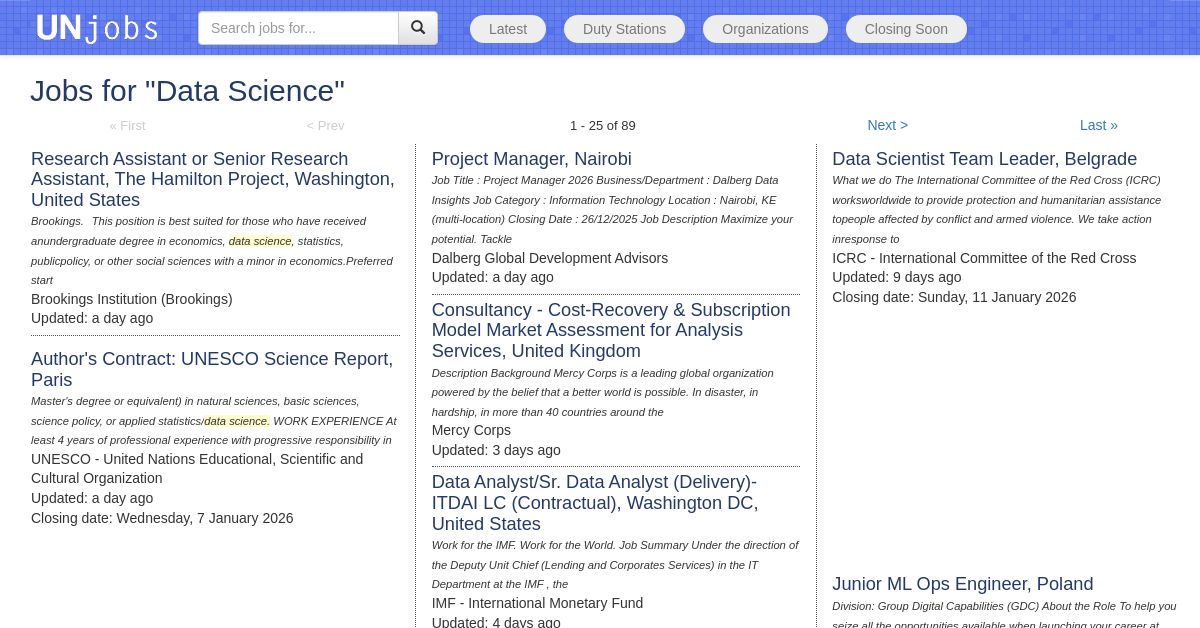Viewport: 1200px width, 628px height.
Task: Open the Hamilton Project Research Assistant job
Action: point(212,179)
